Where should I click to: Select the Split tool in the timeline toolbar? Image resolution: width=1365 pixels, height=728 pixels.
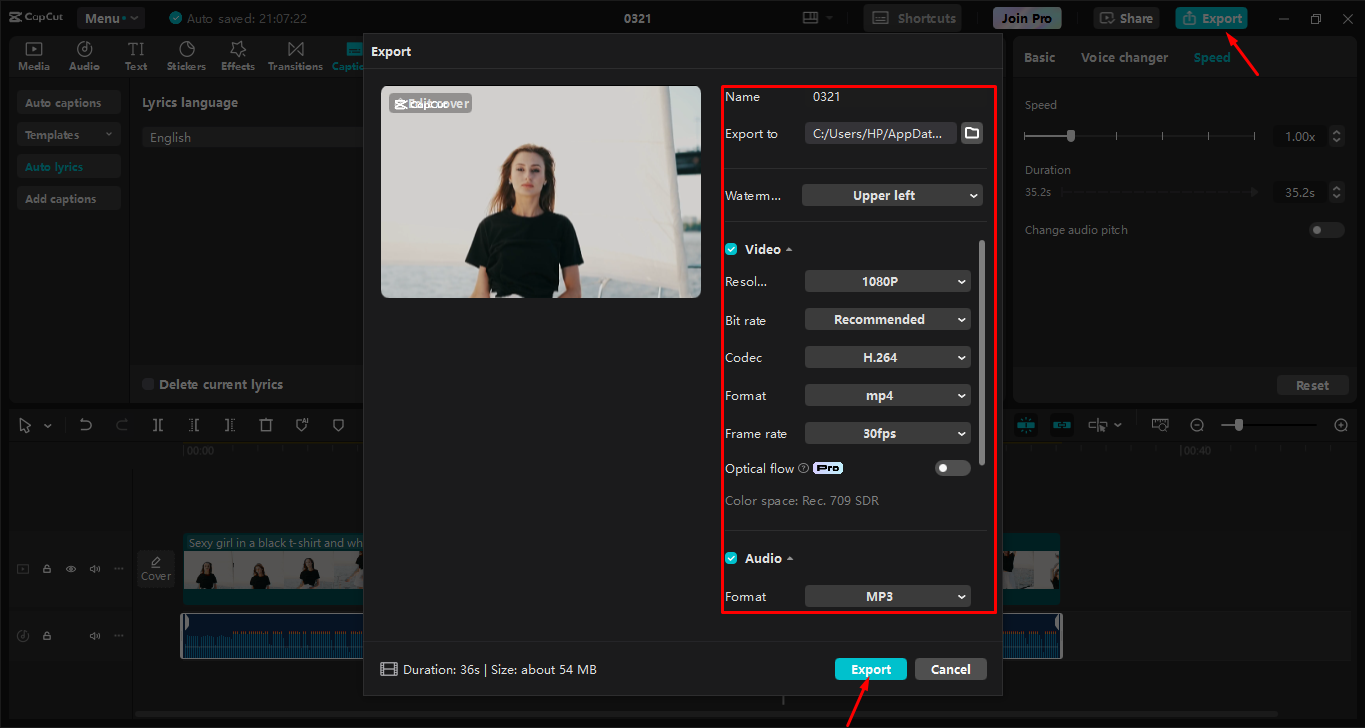(157, 425)
